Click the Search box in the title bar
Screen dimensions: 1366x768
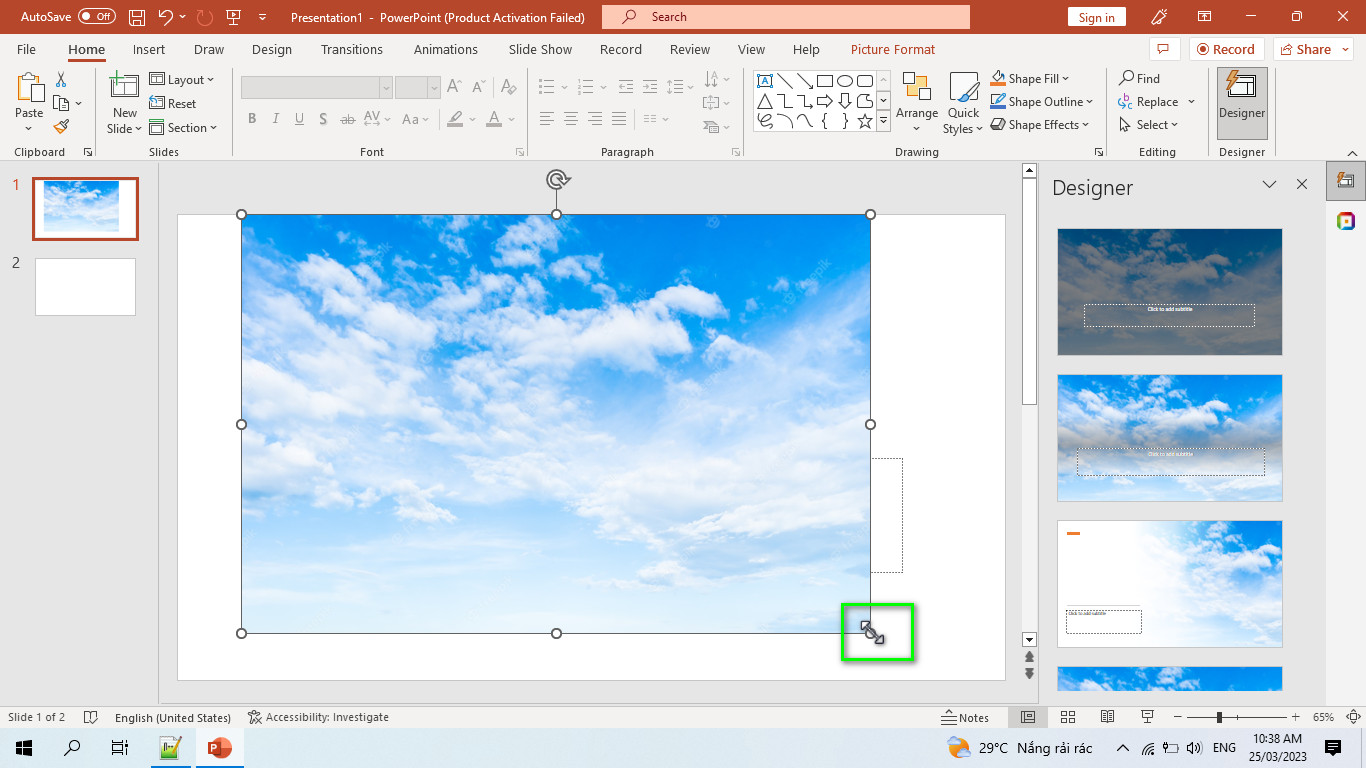tap(786, 17)
